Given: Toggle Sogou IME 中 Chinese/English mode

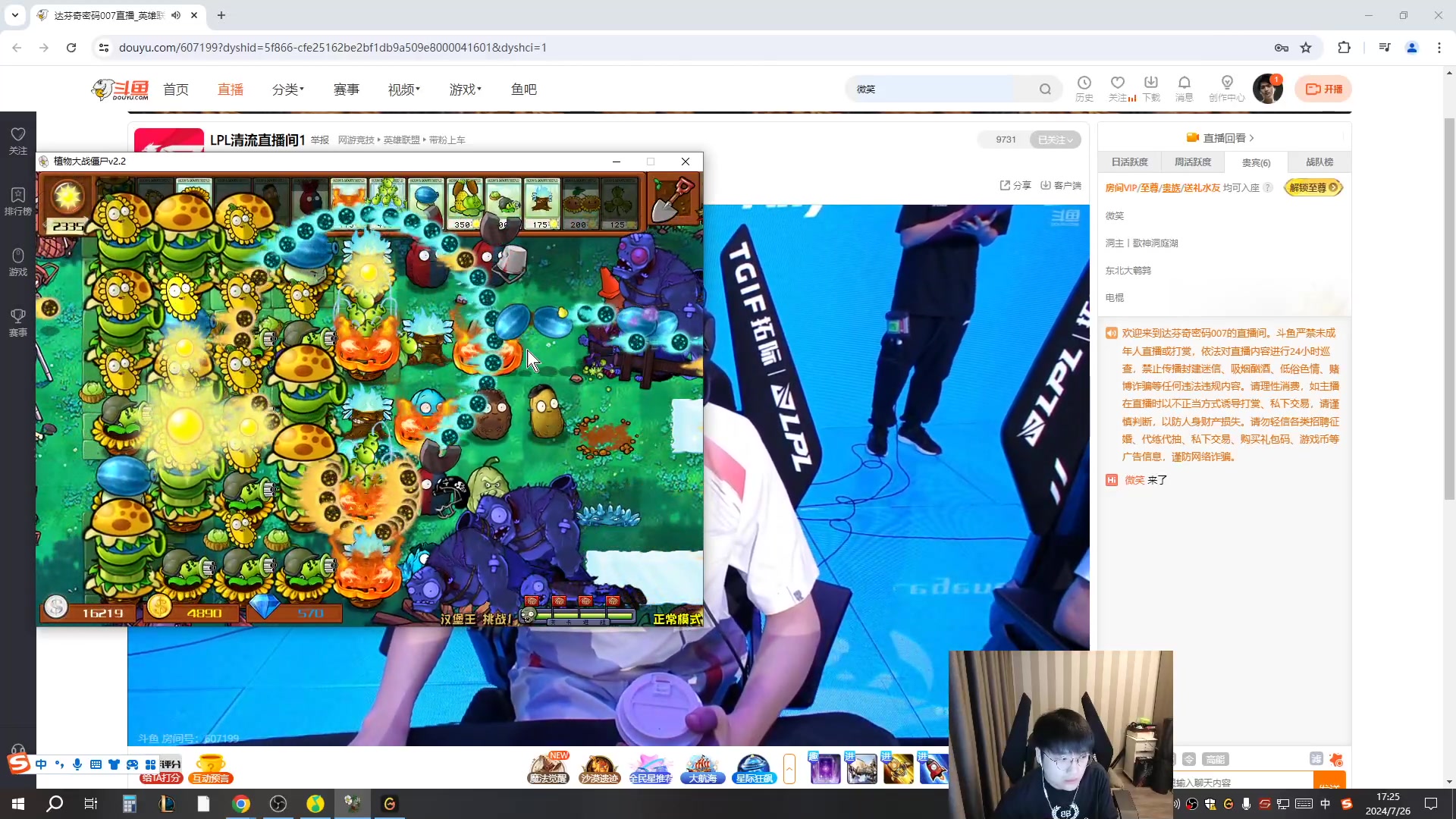Looking at the screenshot, I should (41, 764).
